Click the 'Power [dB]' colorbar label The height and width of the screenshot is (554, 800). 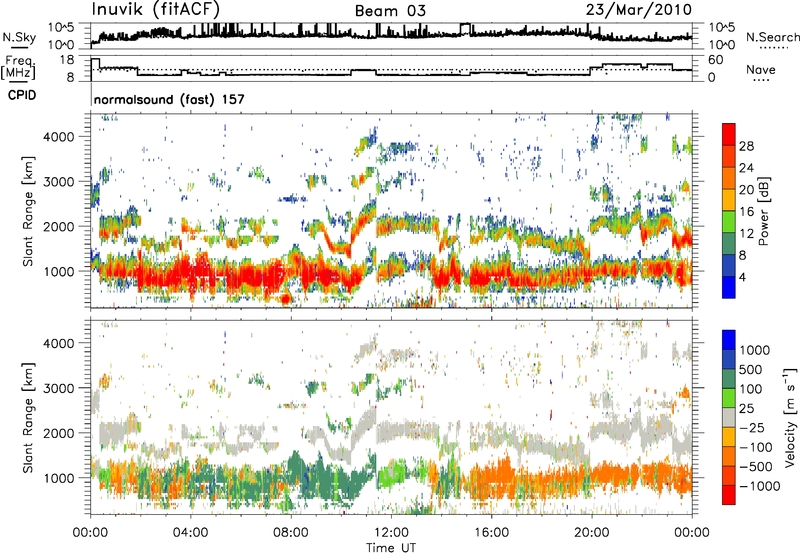coord(763,211)
